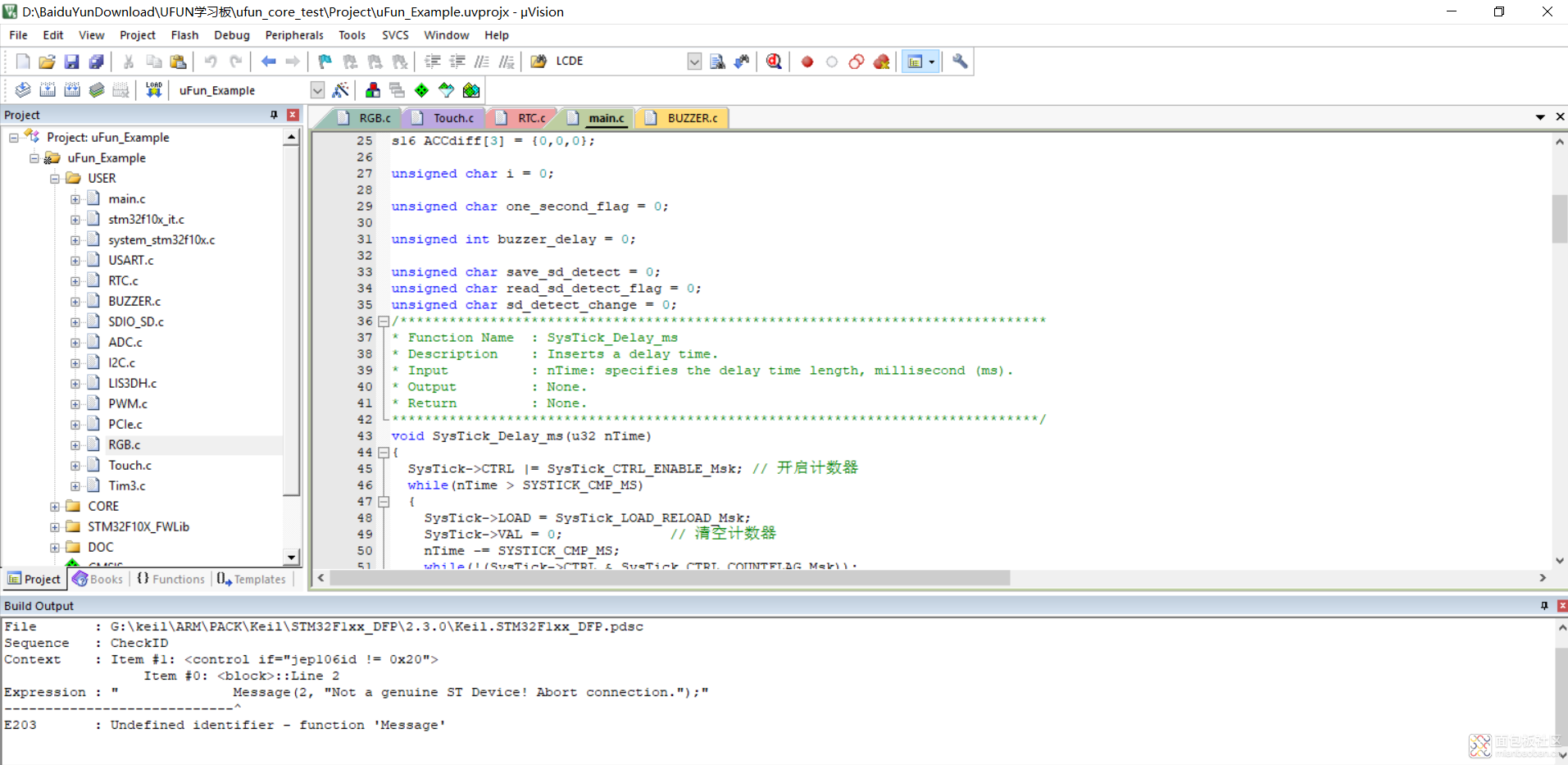Open the Templates panel tab
The height and width of the screenshot is (765, 1568).
(x=252, y=579)
